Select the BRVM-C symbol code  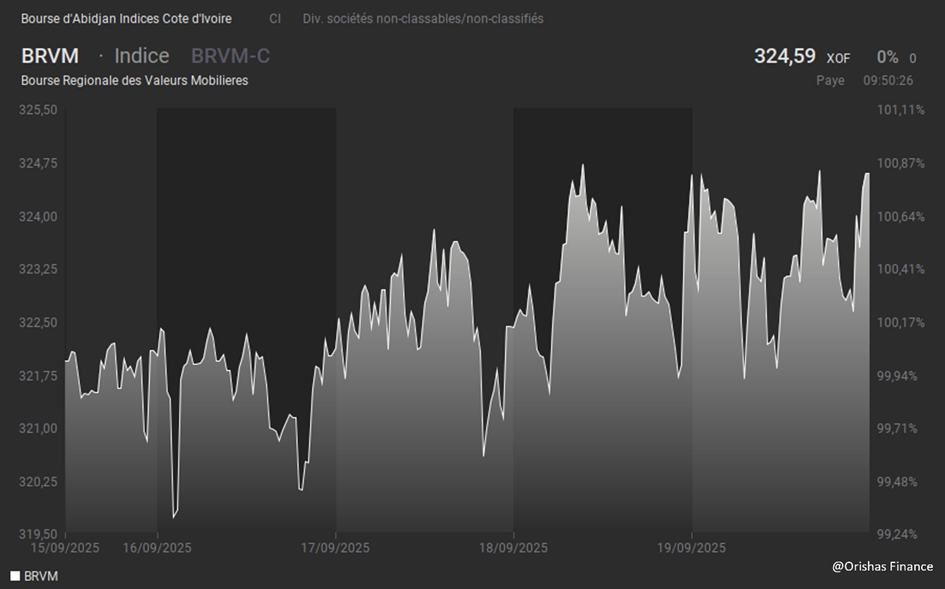(230, 56)
